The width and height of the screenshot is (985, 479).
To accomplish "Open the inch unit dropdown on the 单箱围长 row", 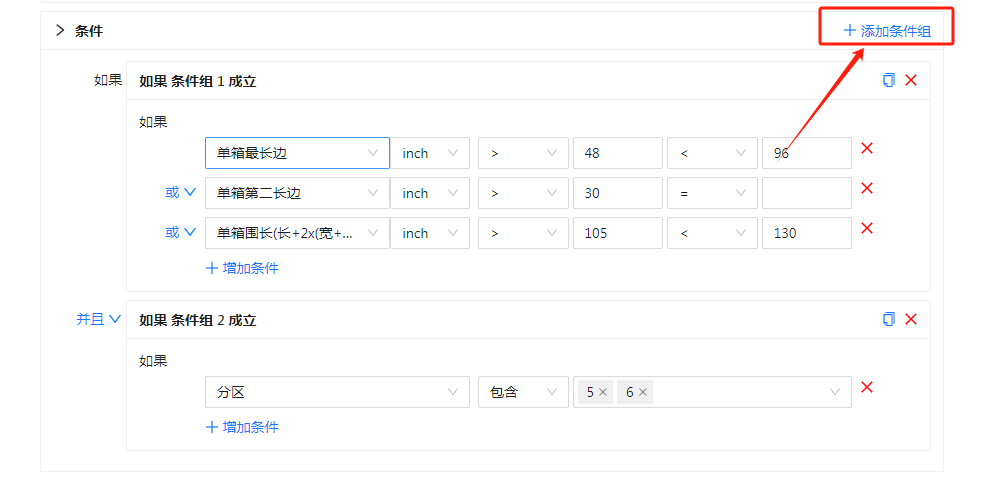I will pos(430,233).
